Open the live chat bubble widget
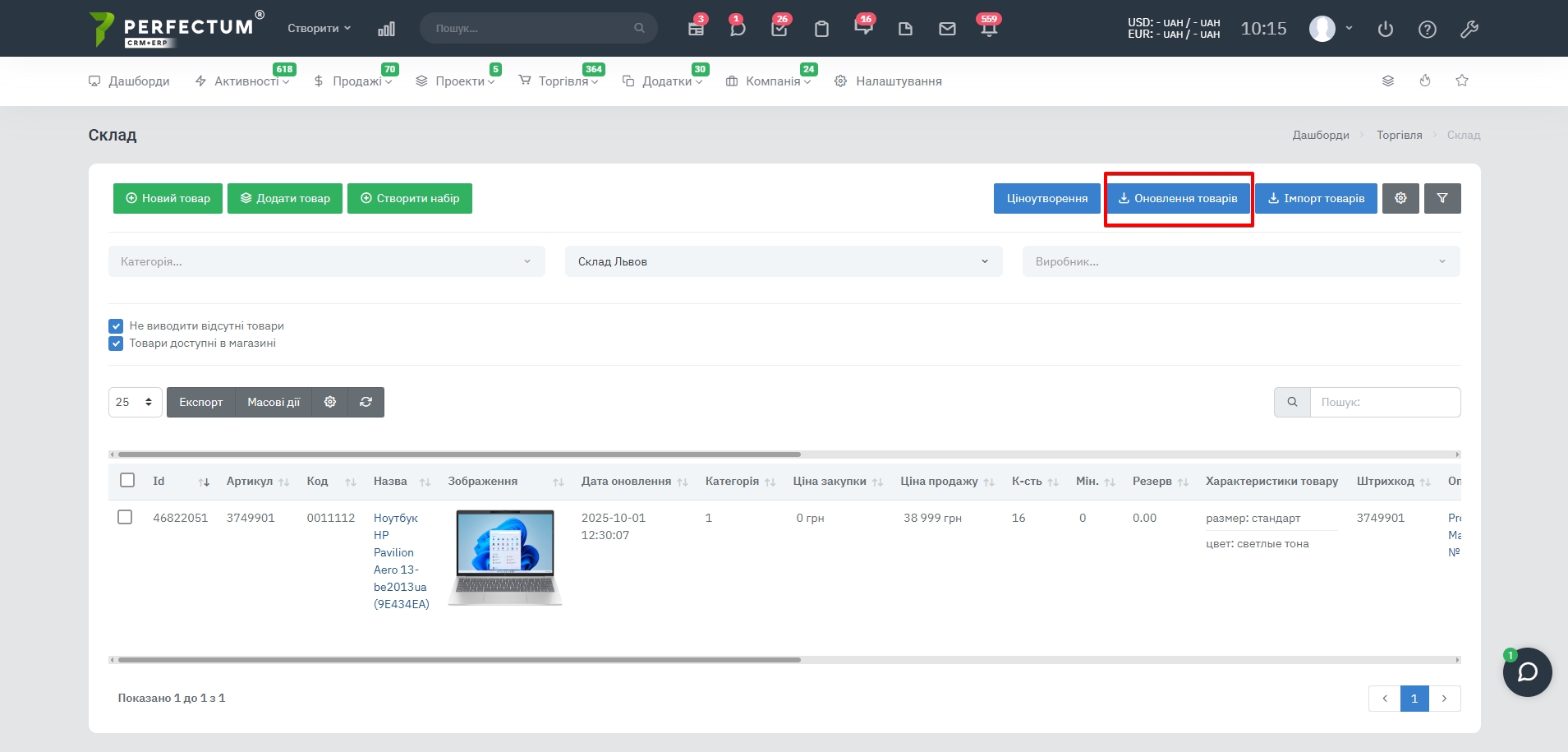 click(x=1527, y=672)
